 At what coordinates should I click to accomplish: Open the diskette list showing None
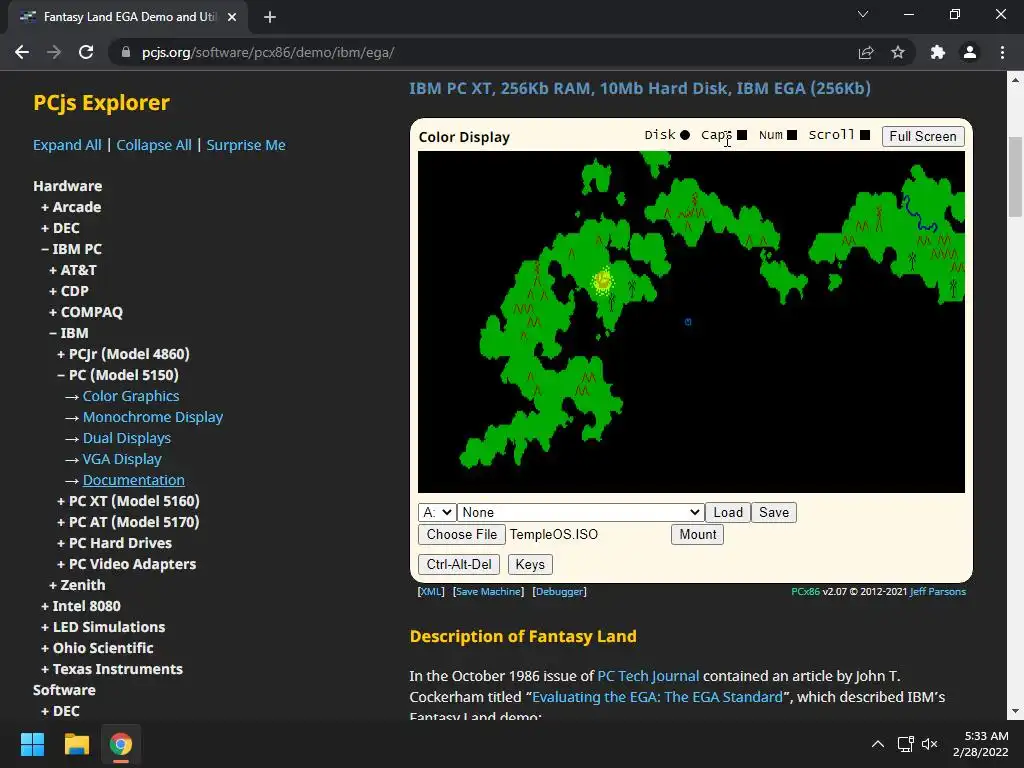[x=581, y=512]
